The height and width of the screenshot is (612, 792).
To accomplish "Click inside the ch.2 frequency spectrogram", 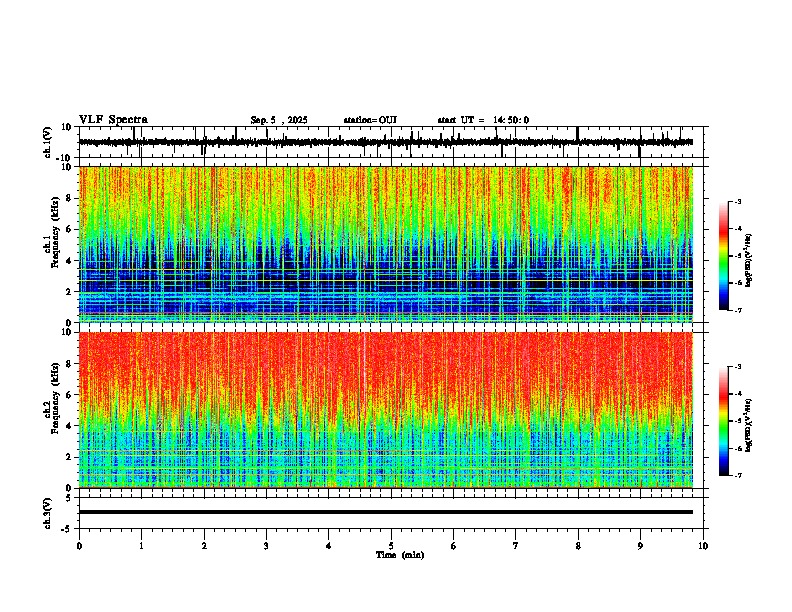I will (x=385, y=410).
